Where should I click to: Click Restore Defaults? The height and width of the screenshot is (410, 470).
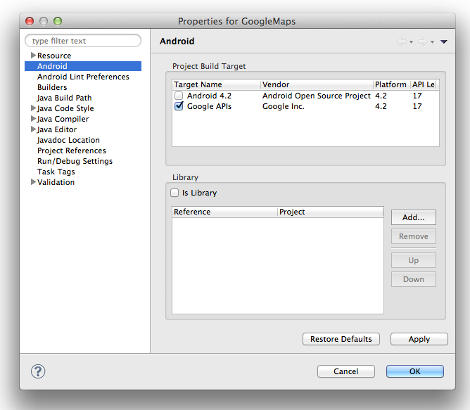(341, 339)
